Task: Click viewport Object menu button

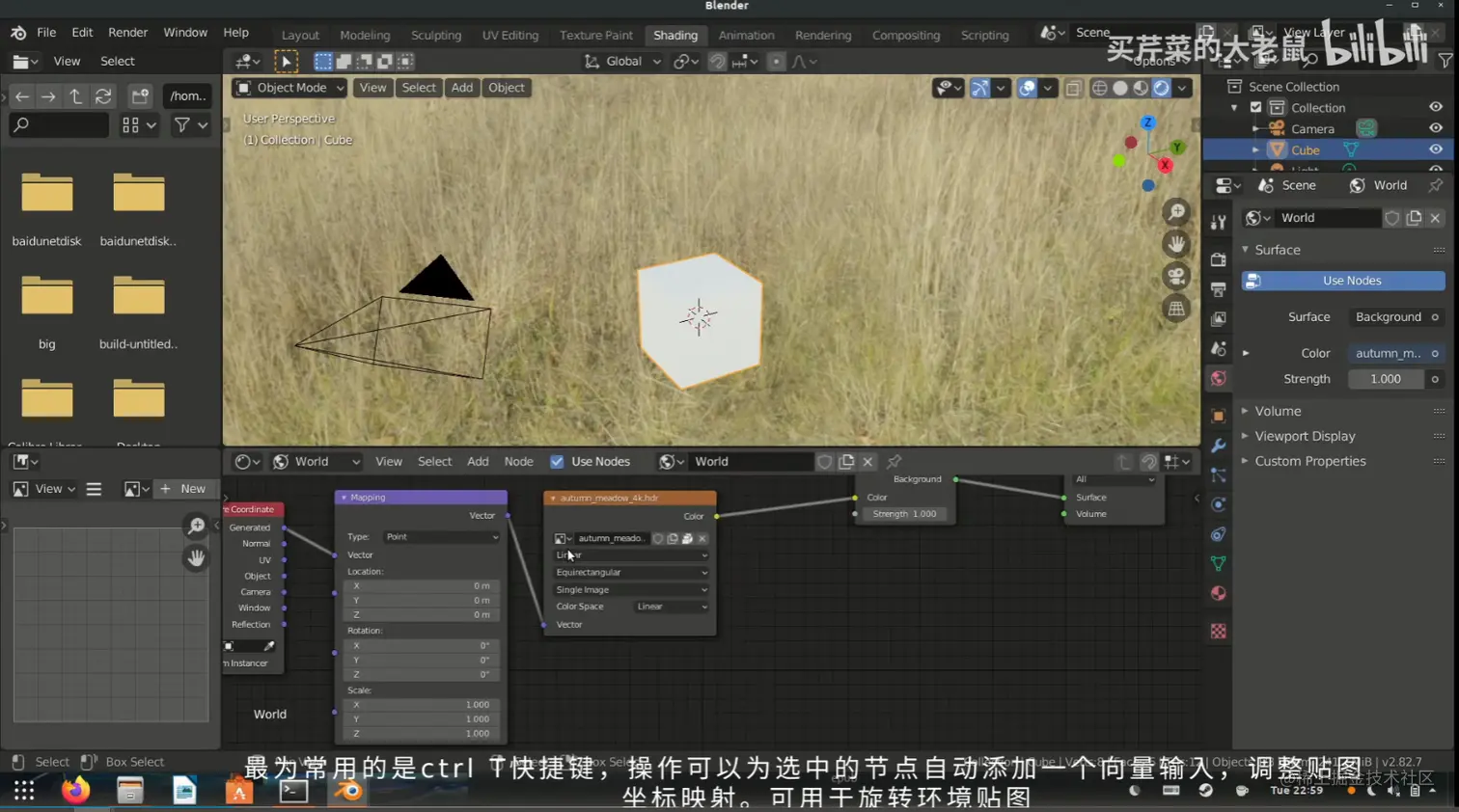Action: (507, 88)
